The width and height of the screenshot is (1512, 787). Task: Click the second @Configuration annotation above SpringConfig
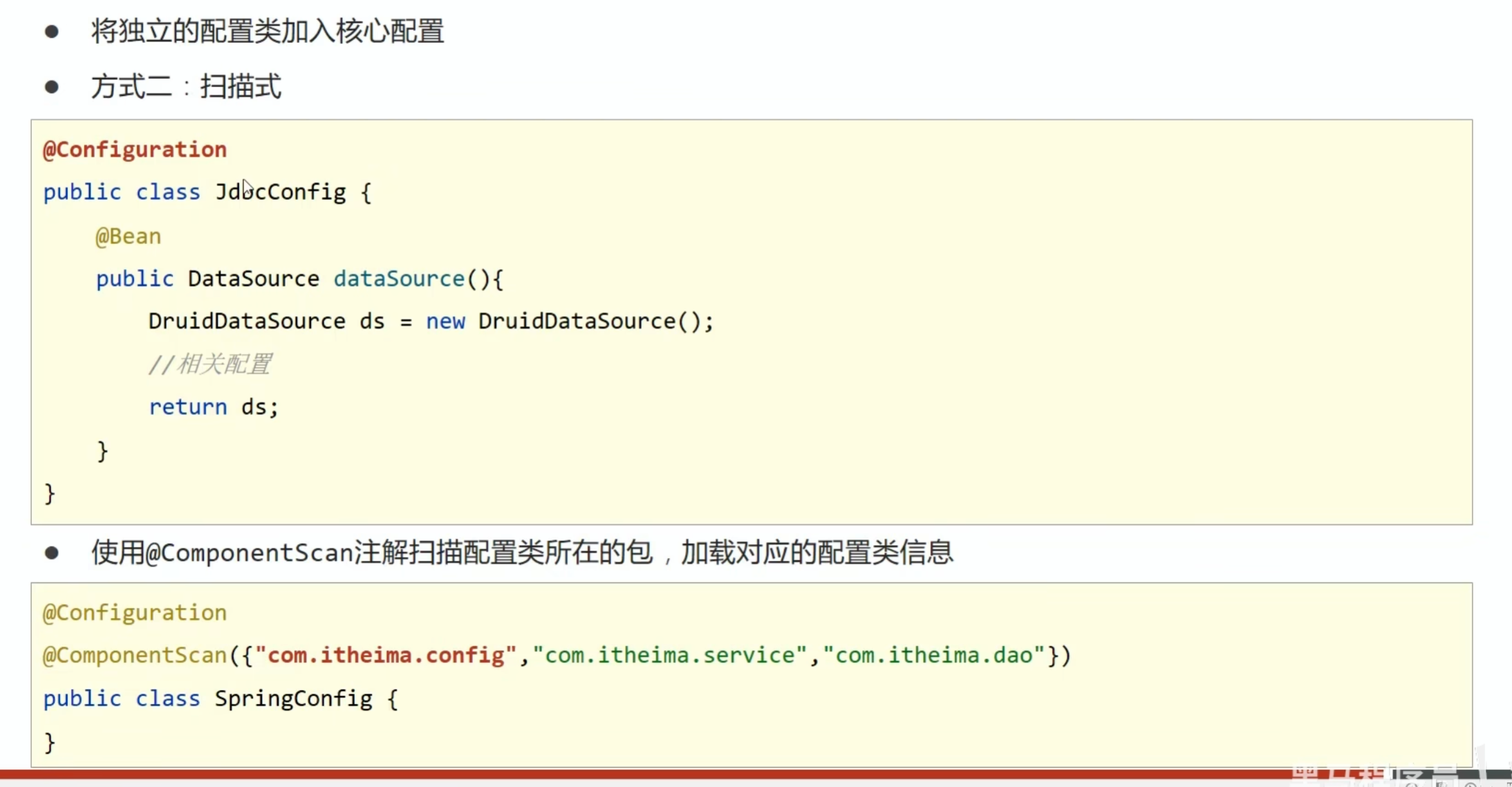tap(135, 613)
